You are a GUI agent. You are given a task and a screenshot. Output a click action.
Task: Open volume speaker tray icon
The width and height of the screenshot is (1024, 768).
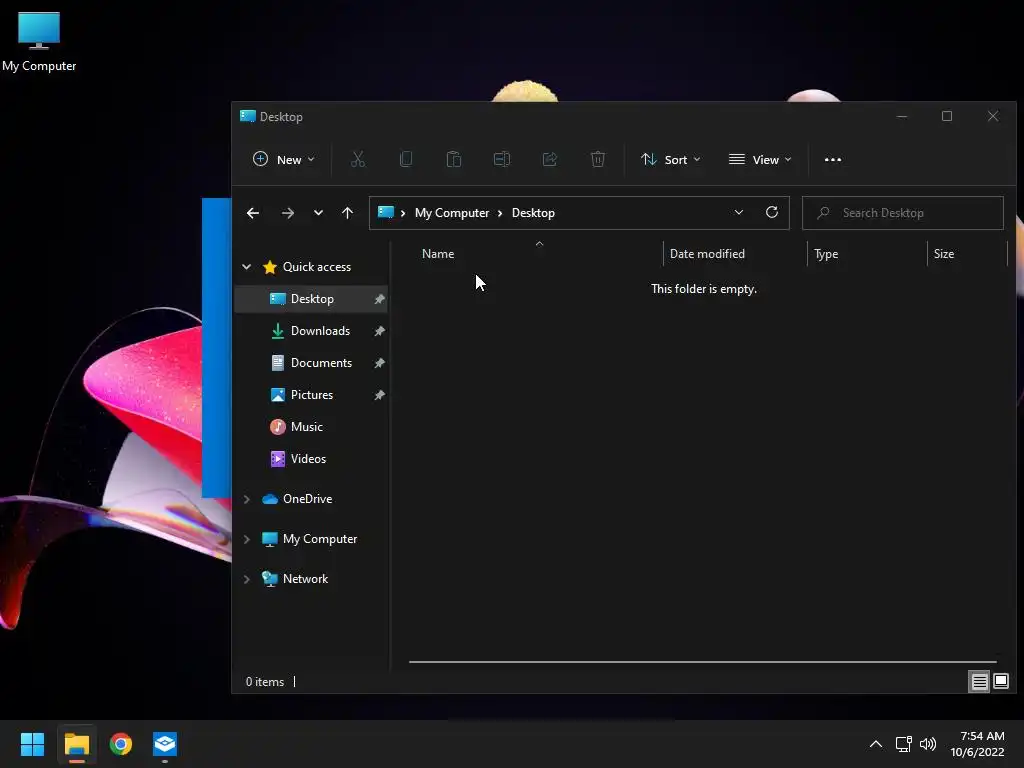928,744
